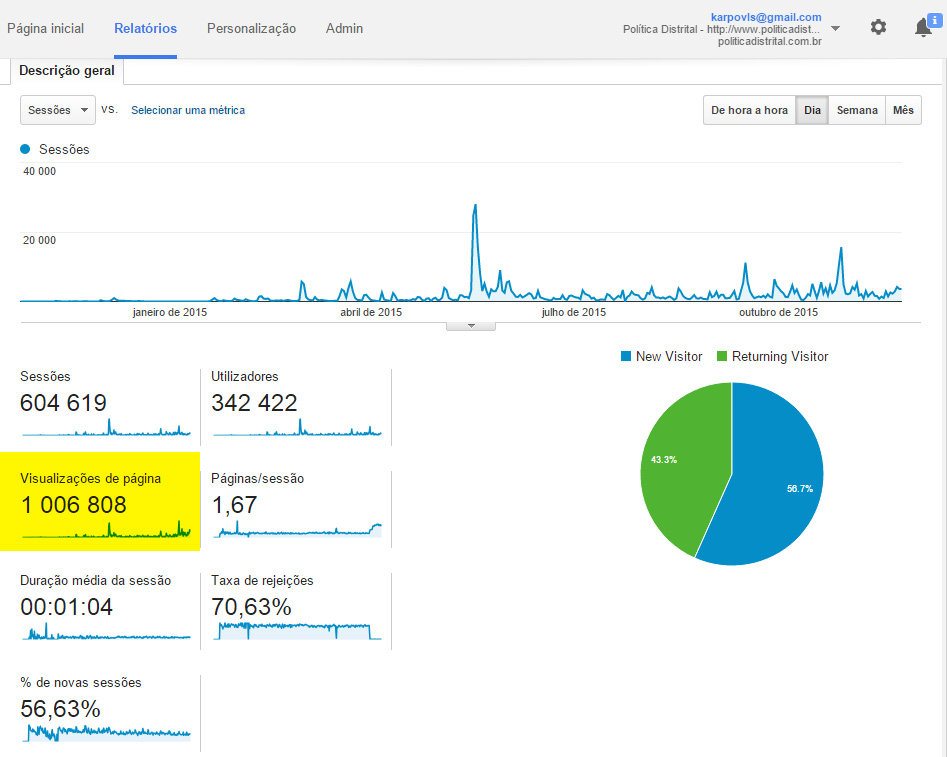947x757 pixels.
Task: Select the Taxa de rejeições tile
Action: click(296, 608)
